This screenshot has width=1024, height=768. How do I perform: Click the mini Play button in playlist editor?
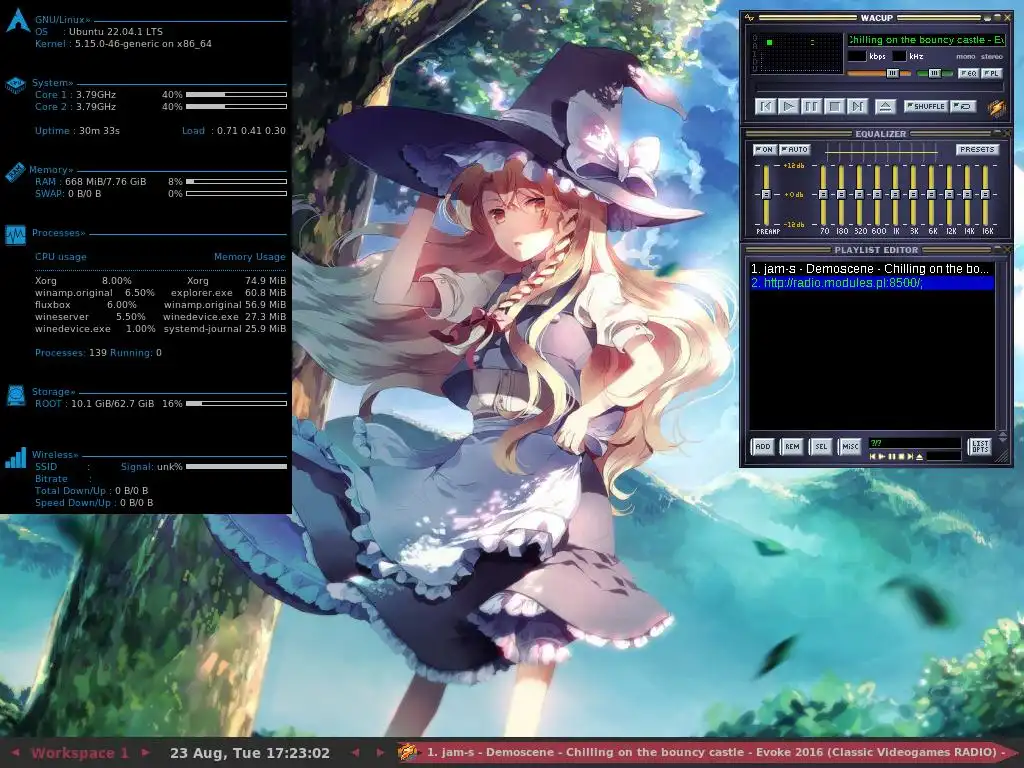pyautogui.click(x=882, y=456)
